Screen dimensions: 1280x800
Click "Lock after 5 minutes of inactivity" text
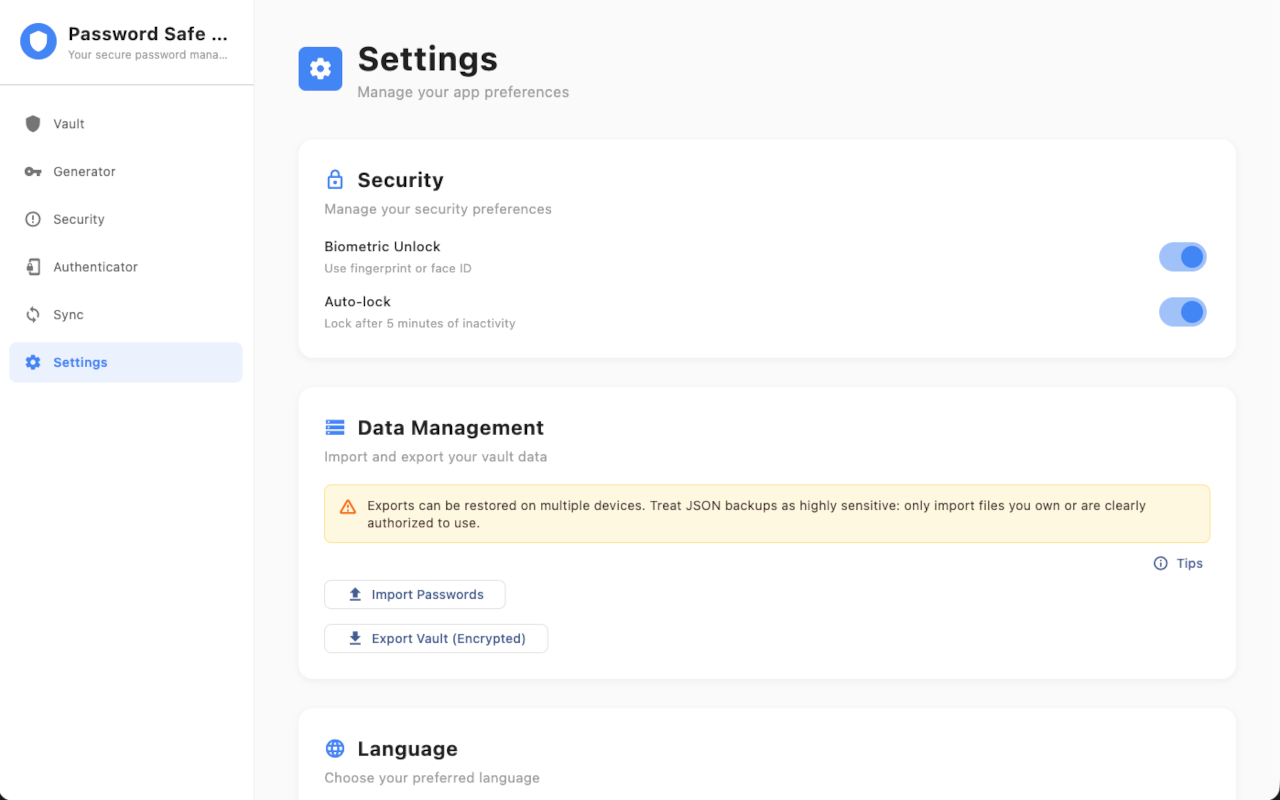click(420, 324)
